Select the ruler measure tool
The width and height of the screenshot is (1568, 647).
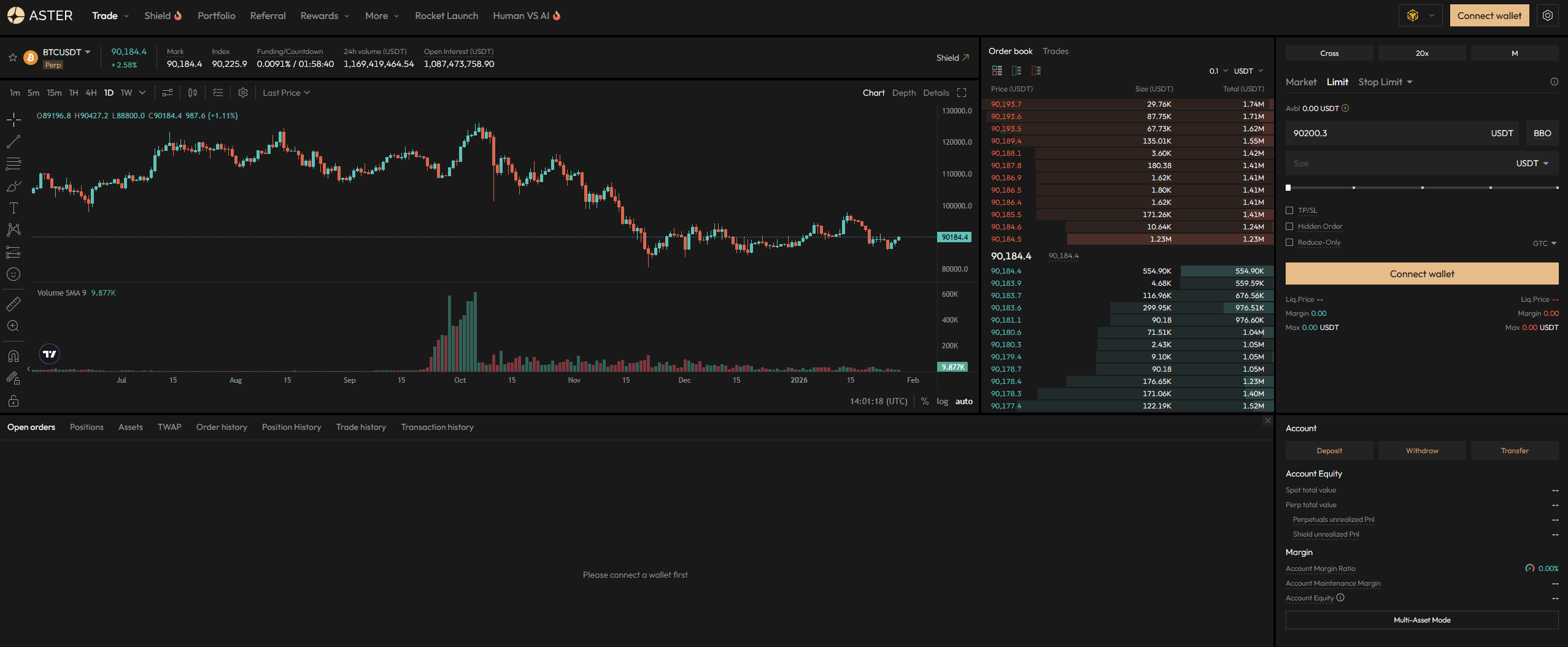click(14, 304)
